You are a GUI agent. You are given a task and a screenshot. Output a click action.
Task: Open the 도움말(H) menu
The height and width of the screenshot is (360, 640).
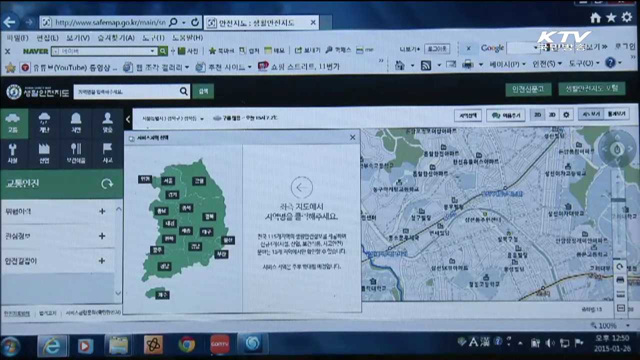[x=187, y=38]
